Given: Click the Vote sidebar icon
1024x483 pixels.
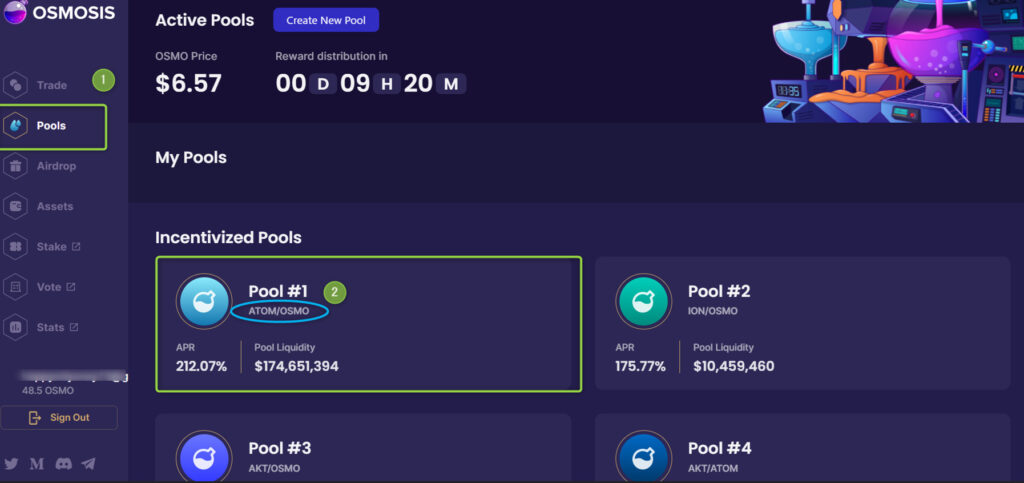Looking at the screenshot, I should [16, 287].
